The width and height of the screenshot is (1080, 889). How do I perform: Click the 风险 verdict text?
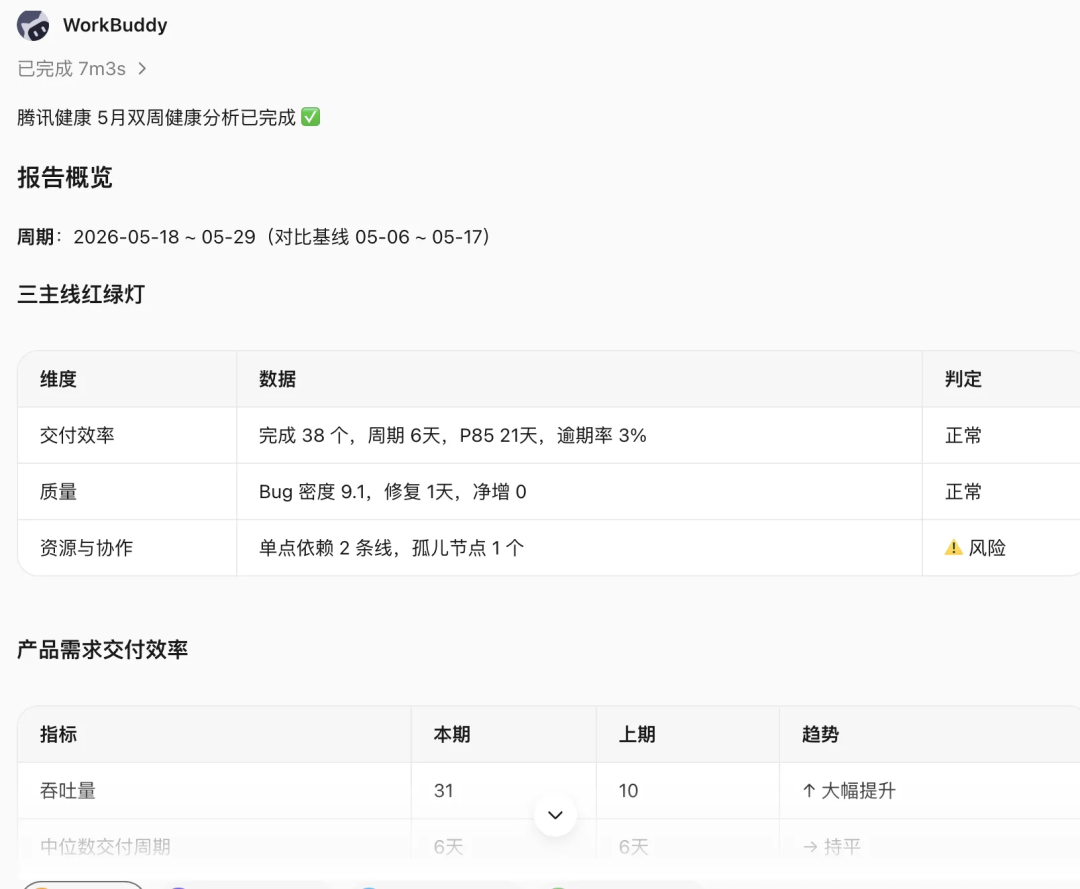pos(987,548)
